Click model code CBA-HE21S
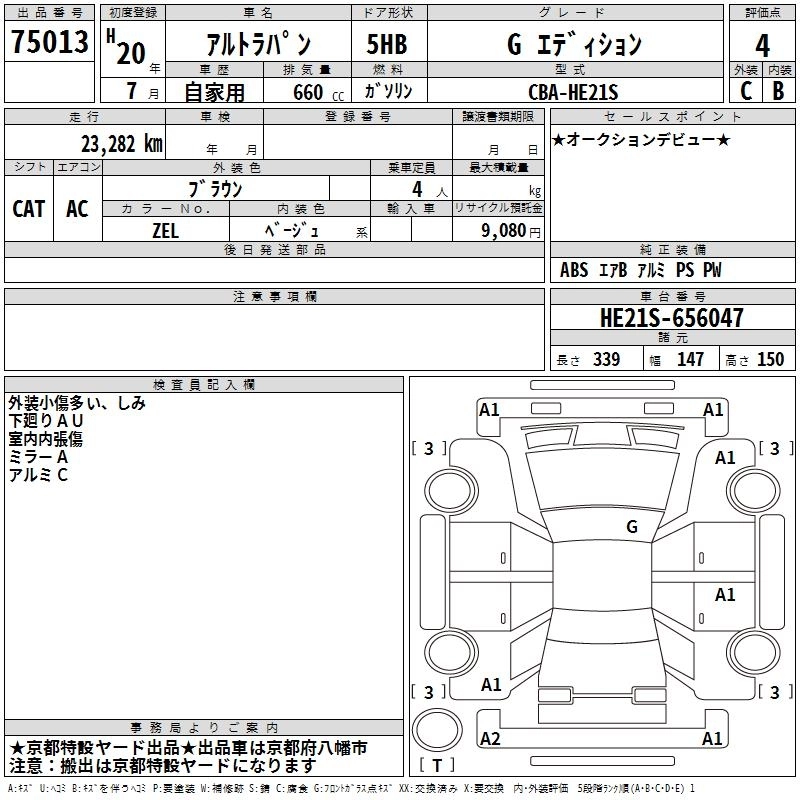 click(573, 92)
